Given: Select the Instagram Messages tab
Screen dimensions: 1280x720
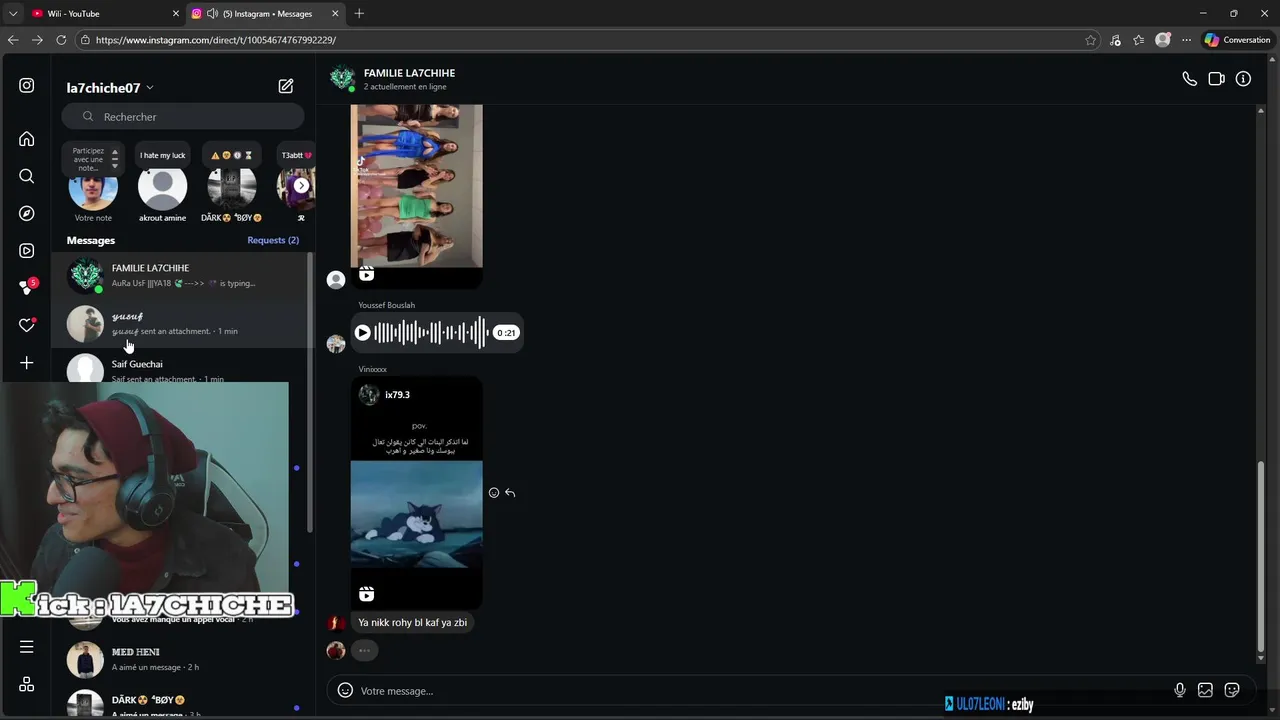Looking at the screenshot, I should tap(265, 14).
